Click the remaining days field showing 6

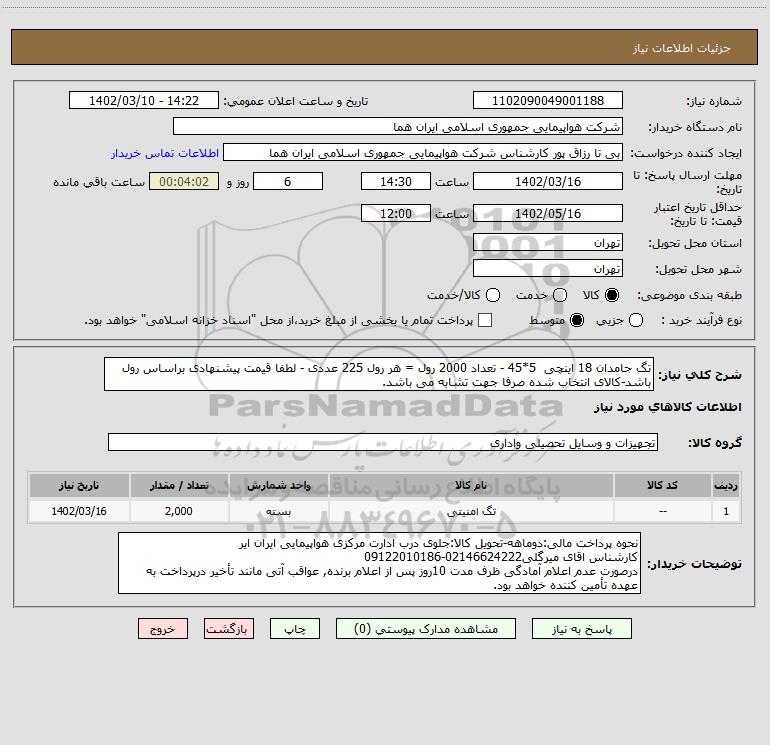click(288, 181)
